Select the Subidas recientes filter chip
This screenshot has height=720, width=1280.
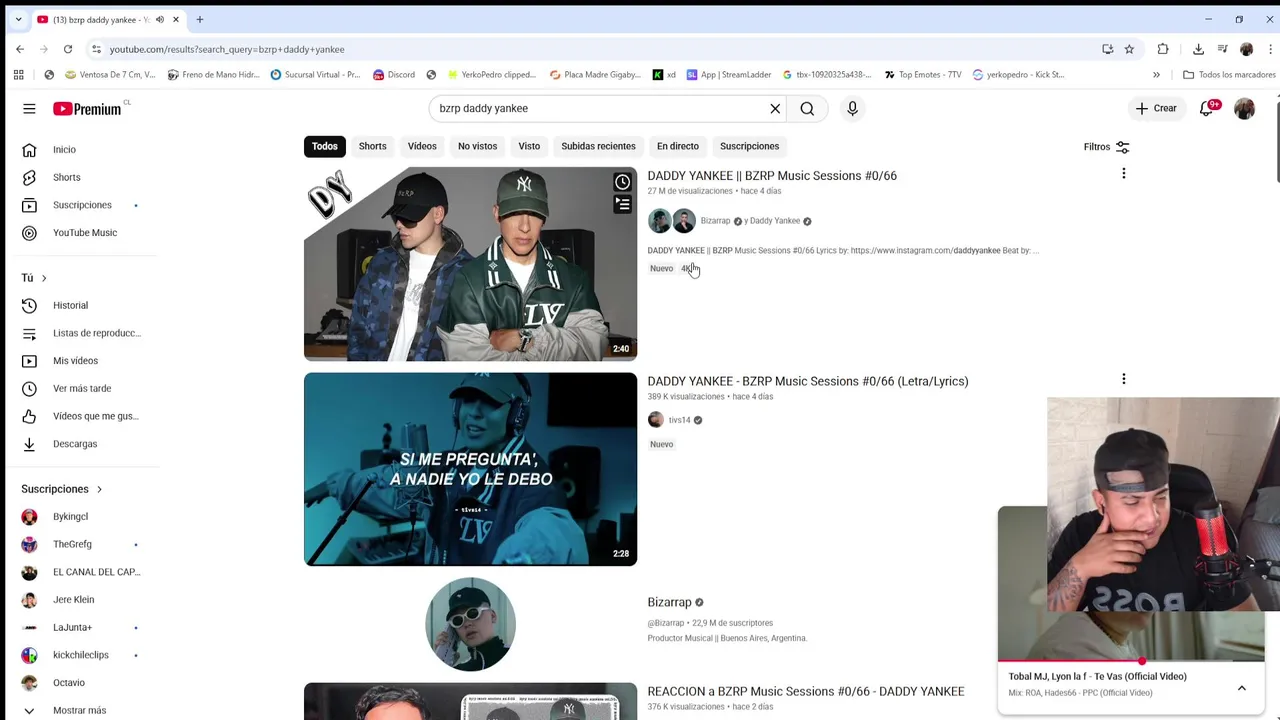pyautogui.click(x=598, y=146)
